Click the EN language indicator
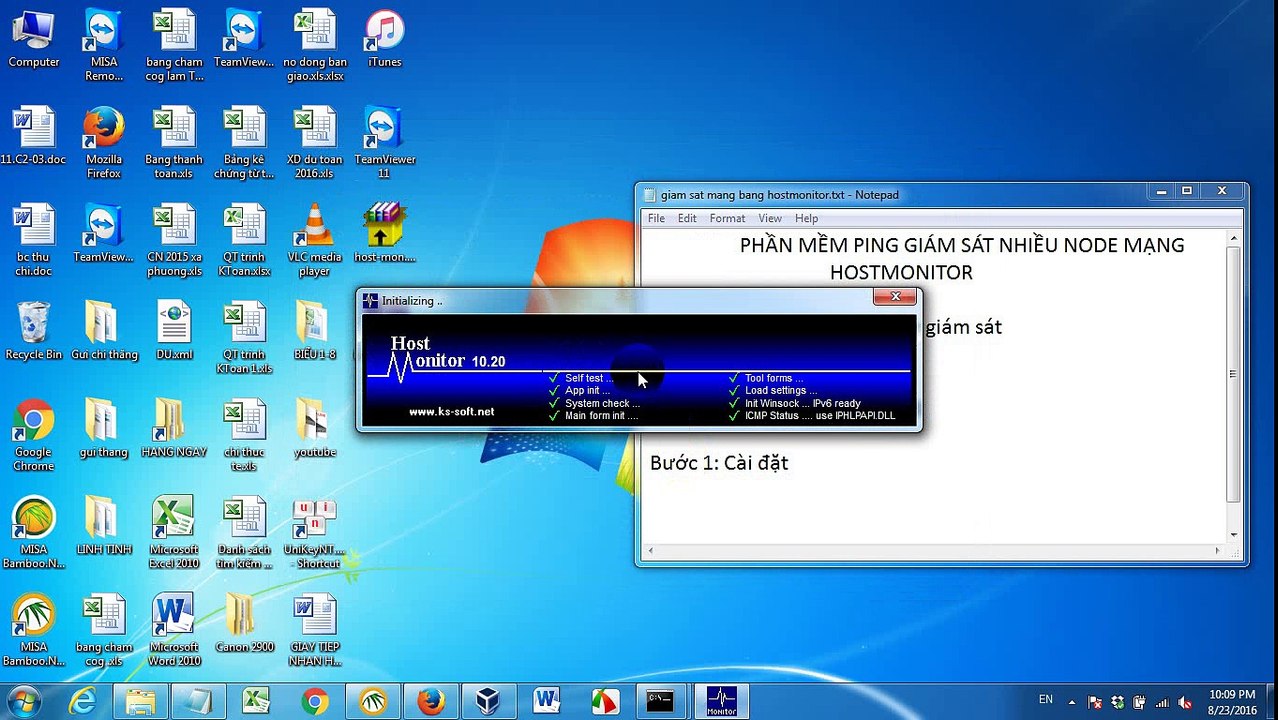 [x=1046, y=700]
